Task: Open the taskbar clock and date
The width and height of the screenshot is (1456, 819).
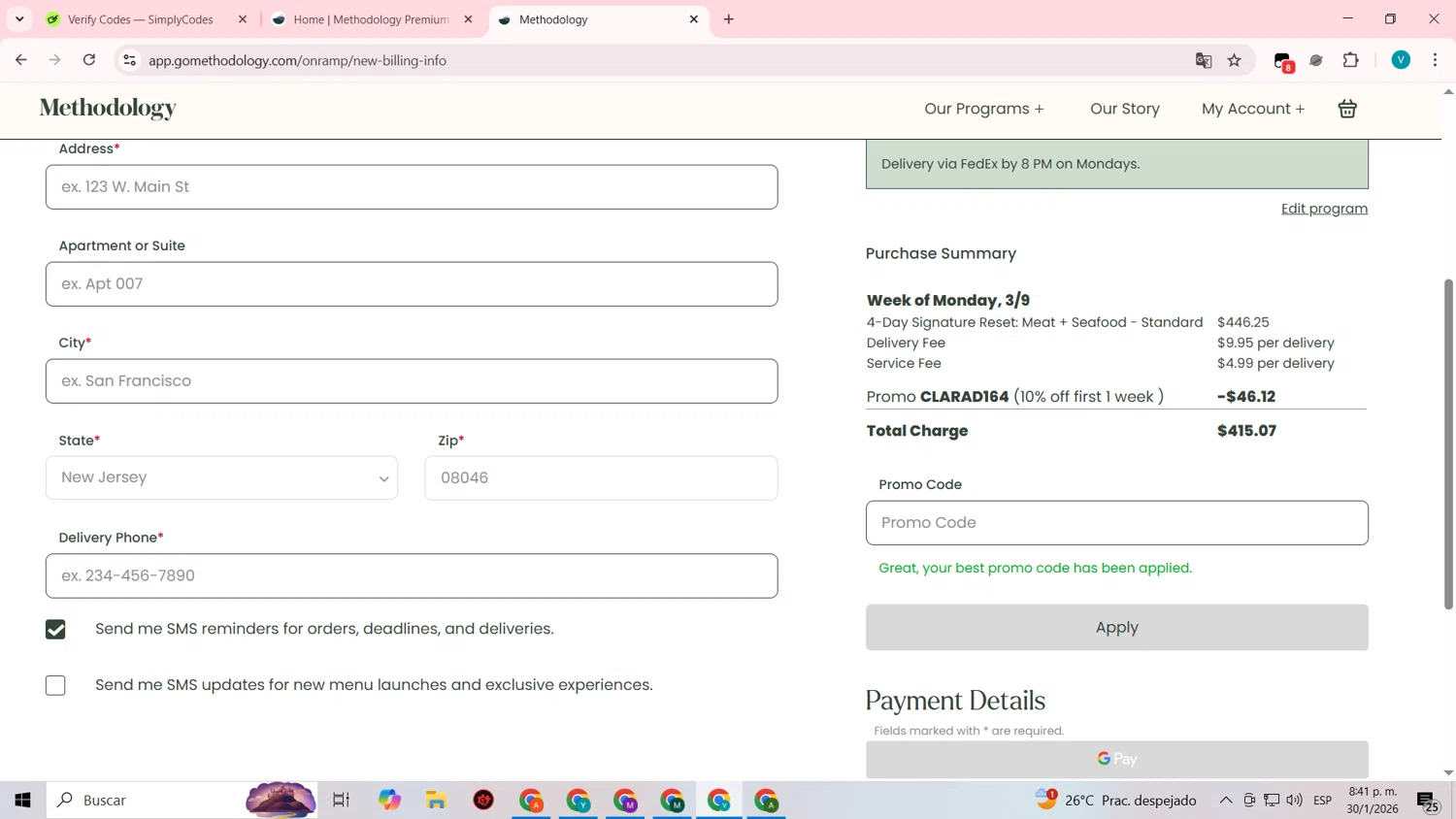Action: [1373, 801]
